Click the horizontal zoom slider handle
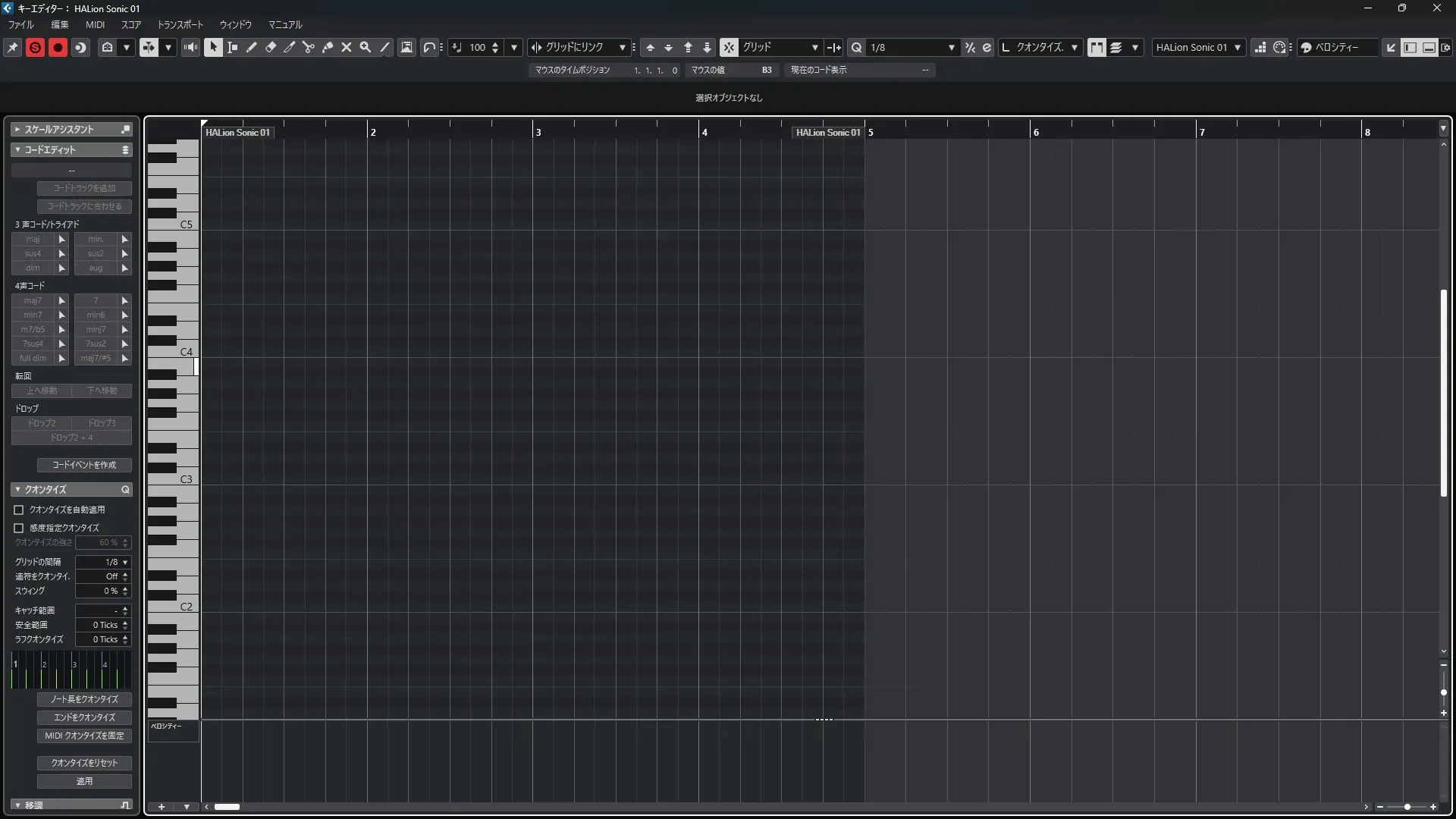The width and height of the screenshot is (1456, 819). 1407,807
